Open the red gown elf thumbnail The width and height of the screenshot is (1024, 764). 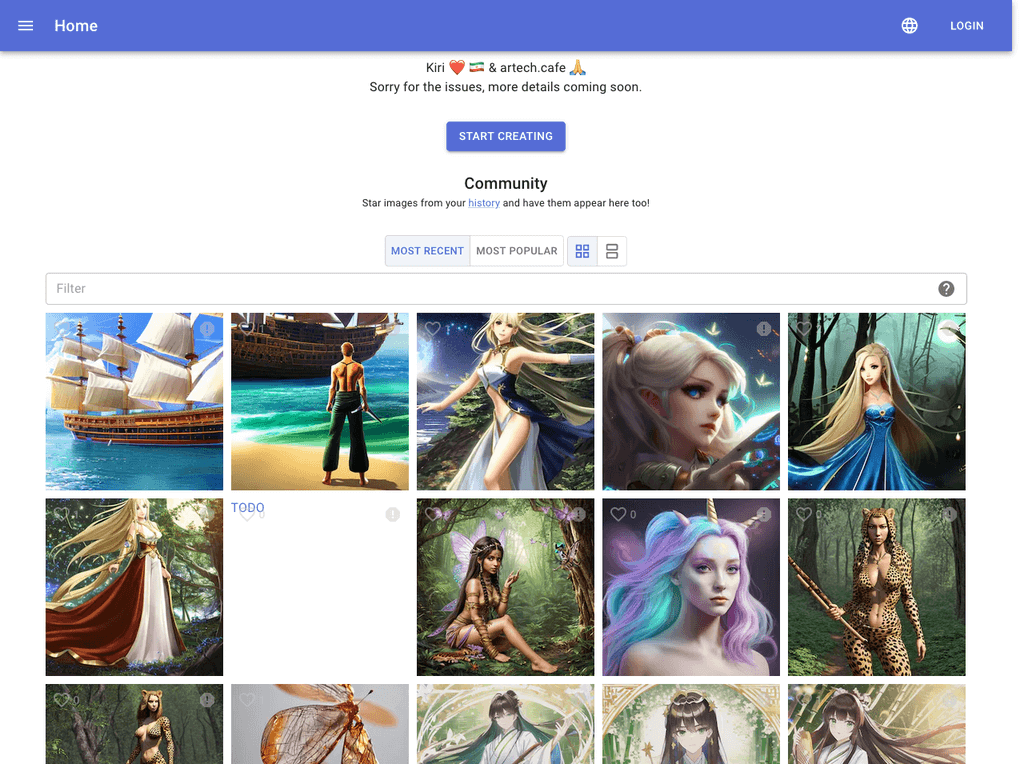coord(135,587)
